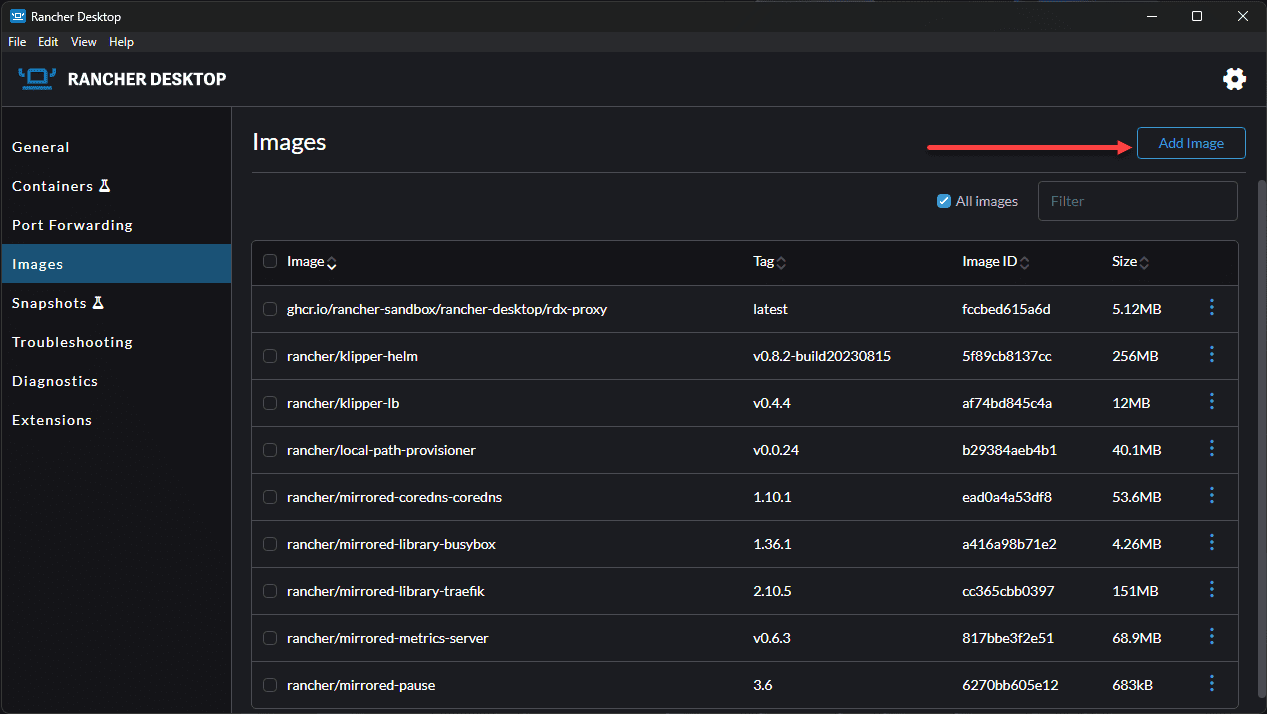The height and width of the screenshot is (714, 1267).
Task: Tick the select-all checkbox in table header
Action: 270,262
